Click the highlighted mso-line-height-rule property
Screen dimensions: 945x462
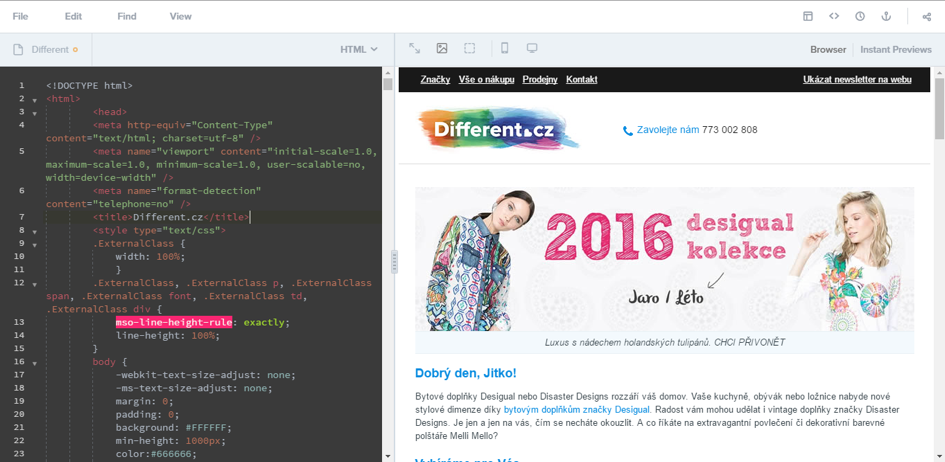tap(174, 322)
